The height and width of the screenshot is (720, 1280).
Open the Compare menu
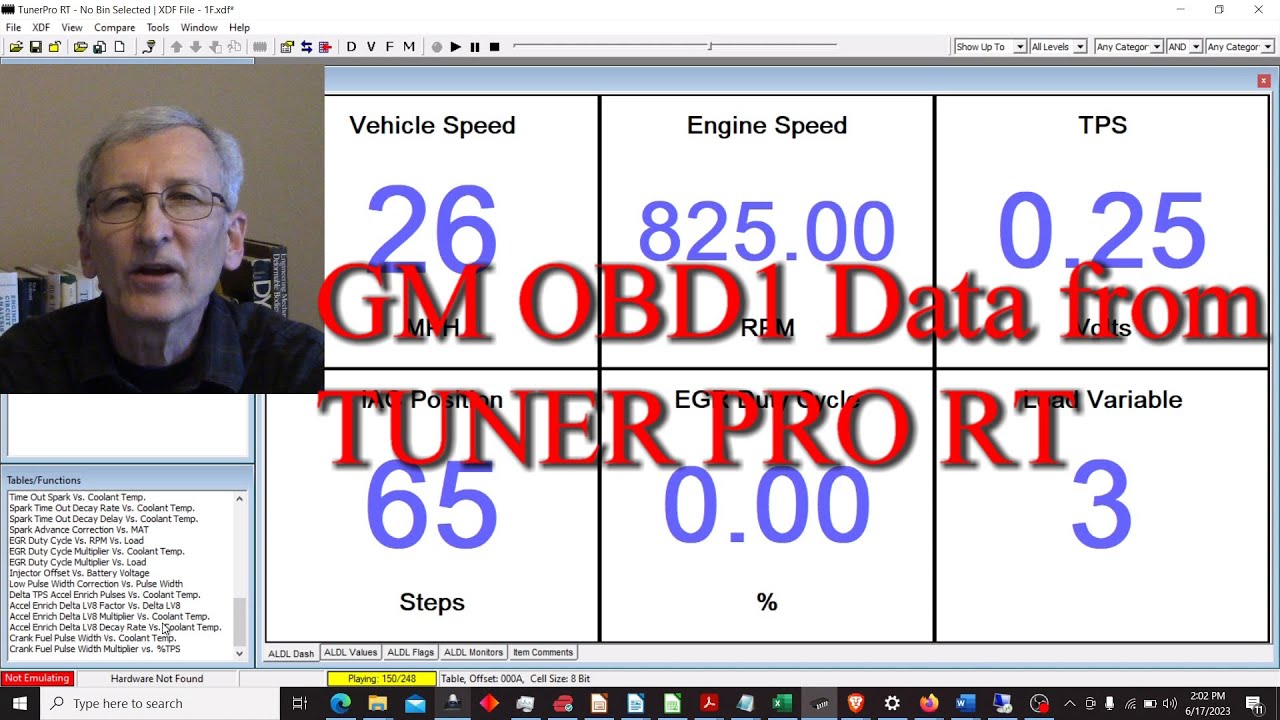pos(115,28)
